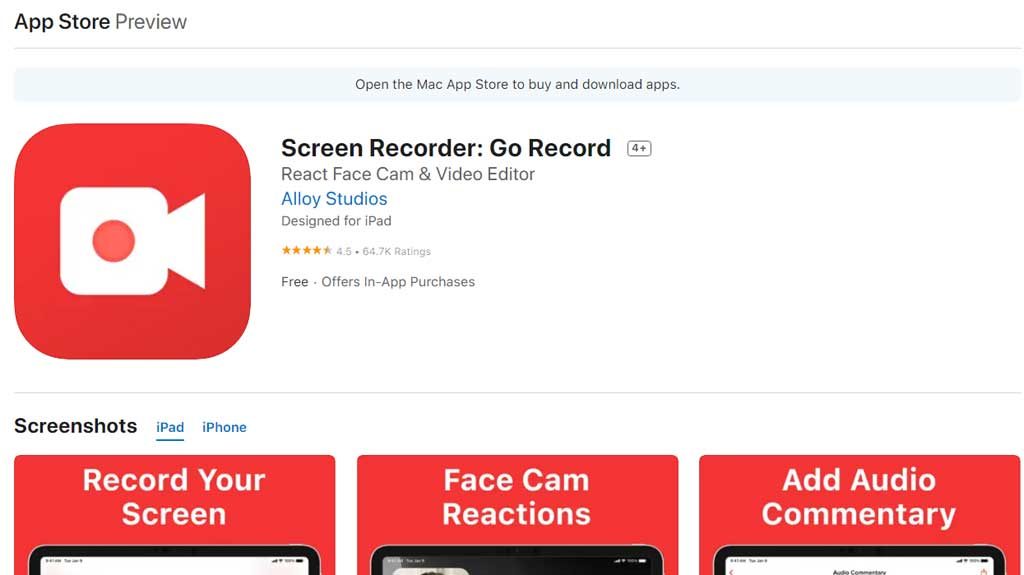This screenshot has height=575, width=1024.
Task: Click the "Offers In-App Purchases" text
Action: coord(398,282)
